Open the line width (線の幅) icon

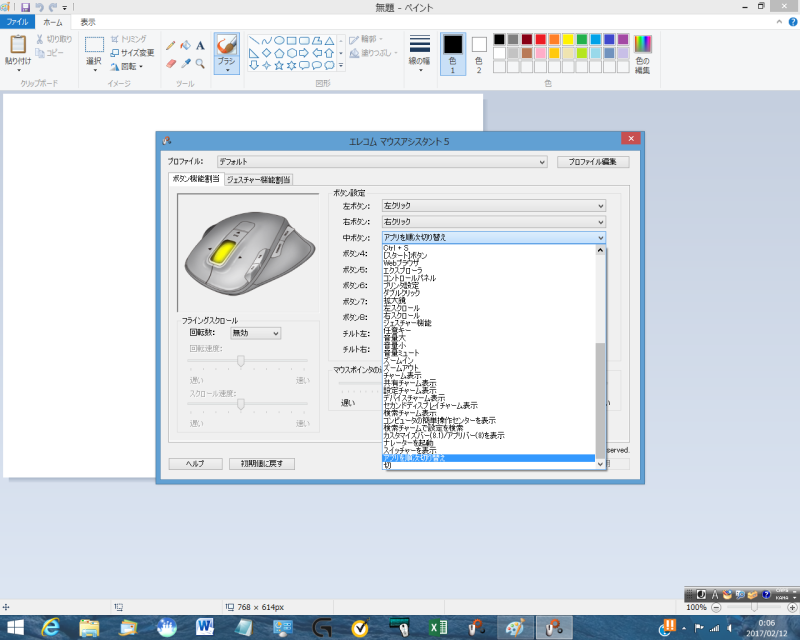tap(419, 44)
